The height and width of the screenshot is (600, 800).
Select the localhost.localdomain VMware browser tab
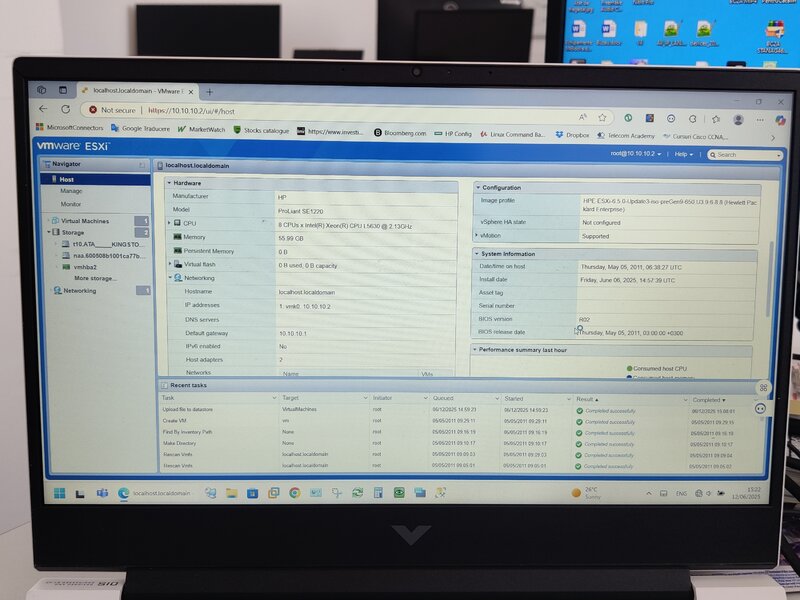(137, 91)
